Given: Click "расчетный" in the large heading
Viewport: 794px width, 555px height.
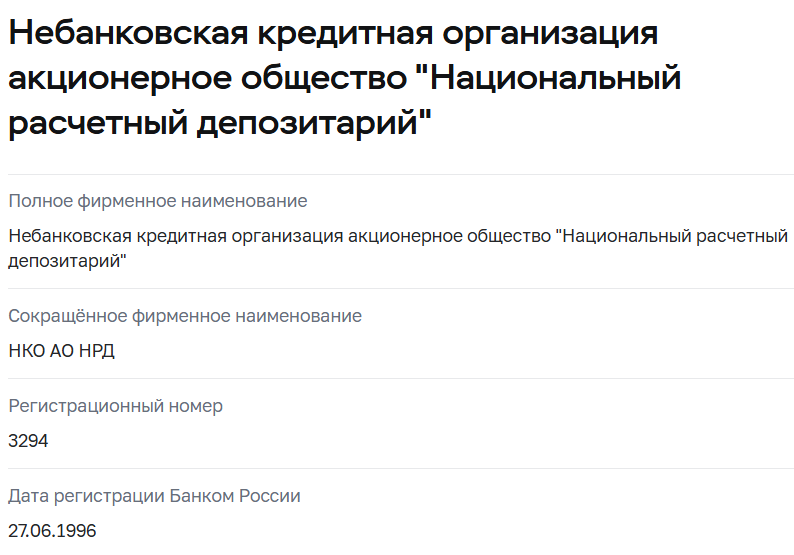Looking at the screenshot, I should (98, 125).
